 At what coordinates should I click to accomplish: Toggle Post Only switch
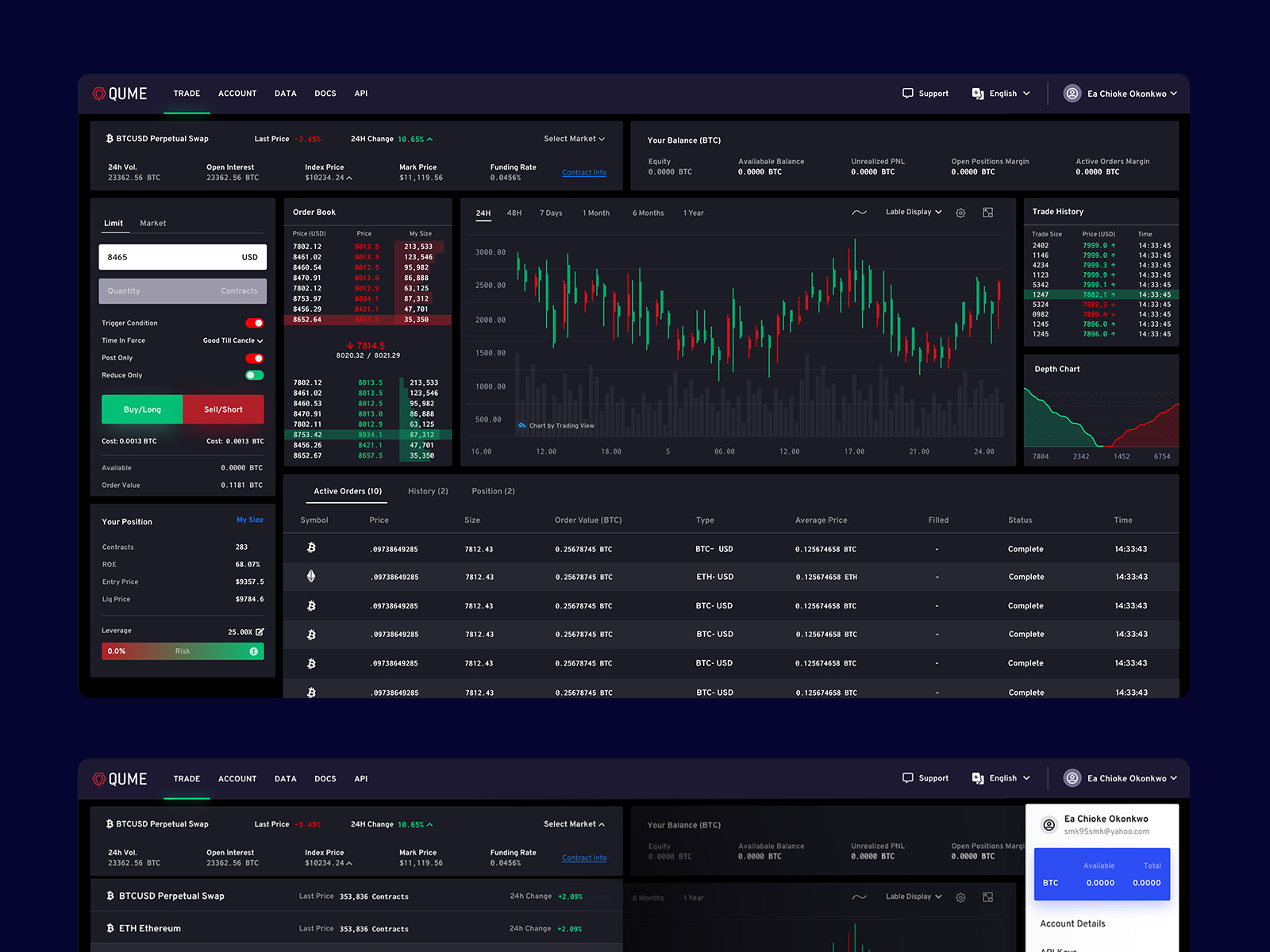[254, 358]
